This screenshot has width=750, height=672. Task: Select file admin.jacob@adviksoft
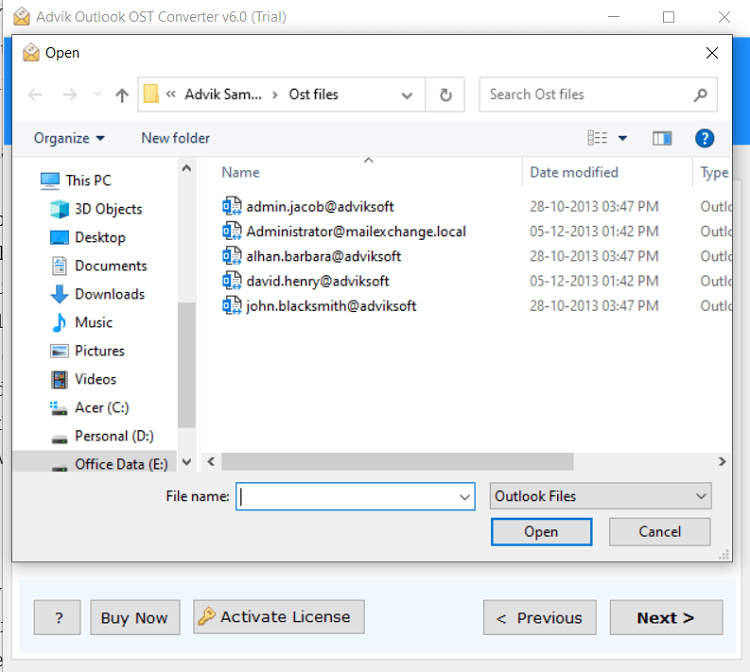point(320,207)
